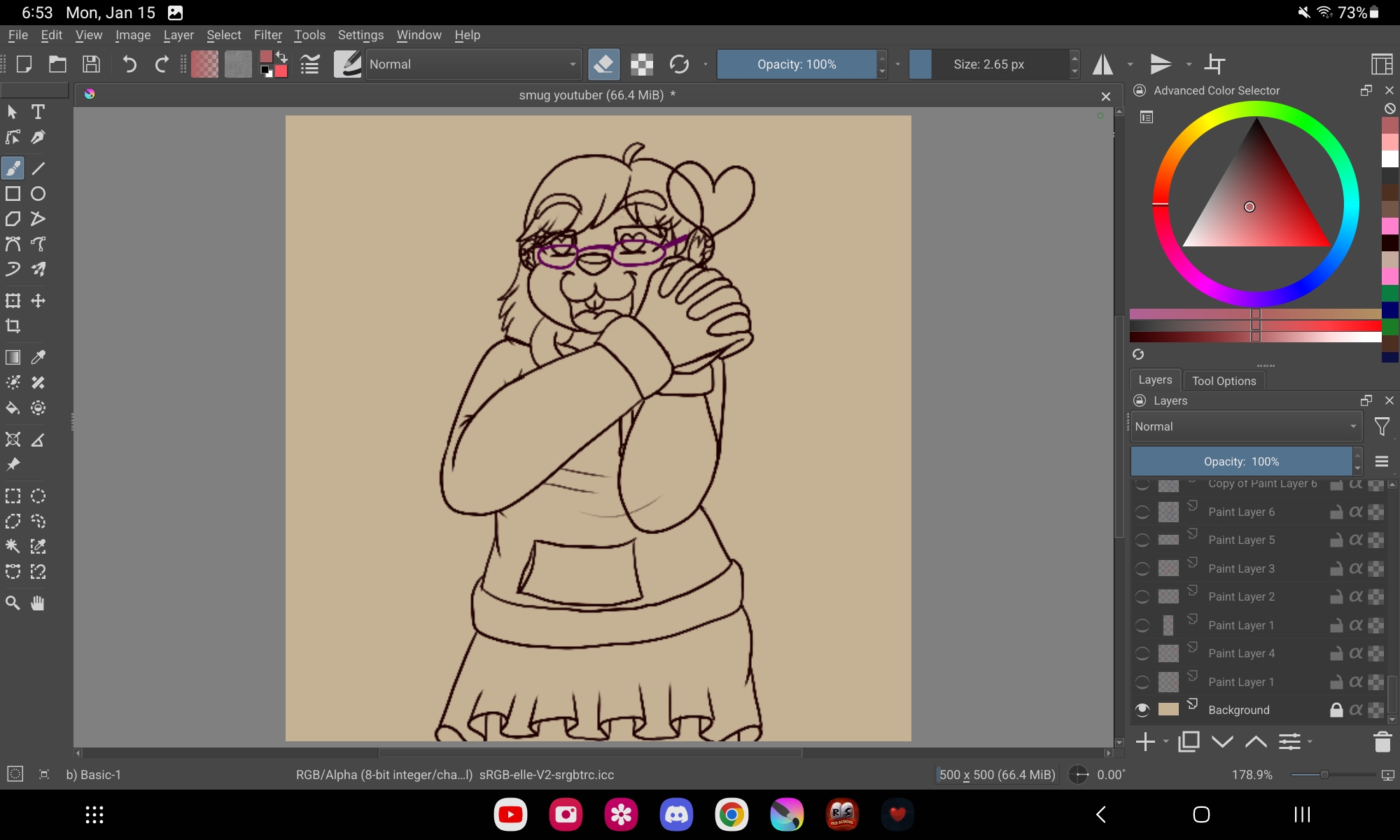Show Paint Layer 6 visibility
Screen dimensions: 1400x840
[x=1142, y=512]
